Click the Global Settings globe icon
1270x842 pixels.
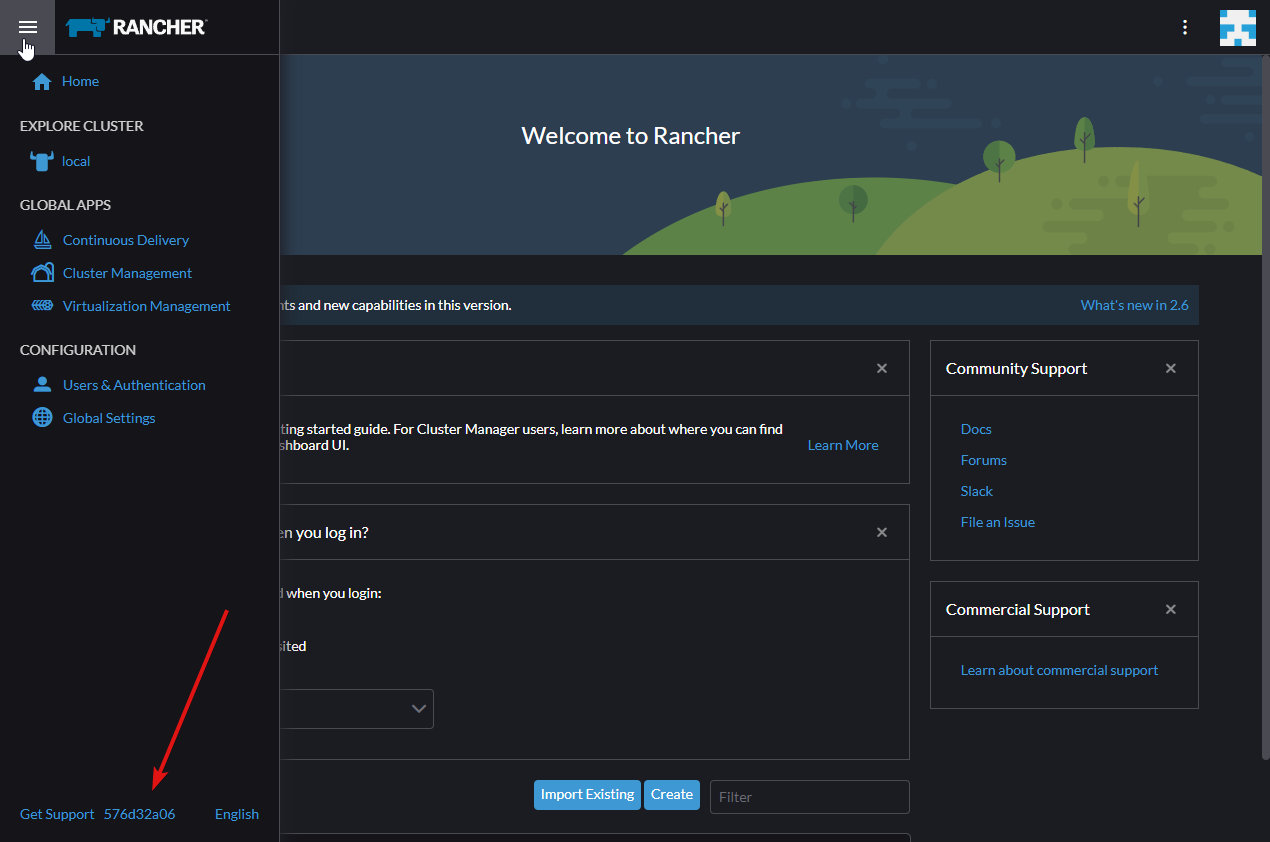[42, 418]
